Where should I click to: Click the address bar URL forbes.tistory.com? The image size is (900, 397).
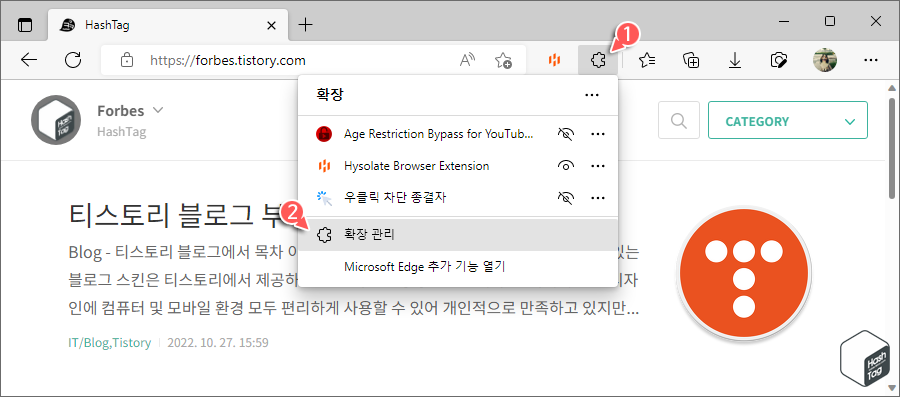(228, 60)
